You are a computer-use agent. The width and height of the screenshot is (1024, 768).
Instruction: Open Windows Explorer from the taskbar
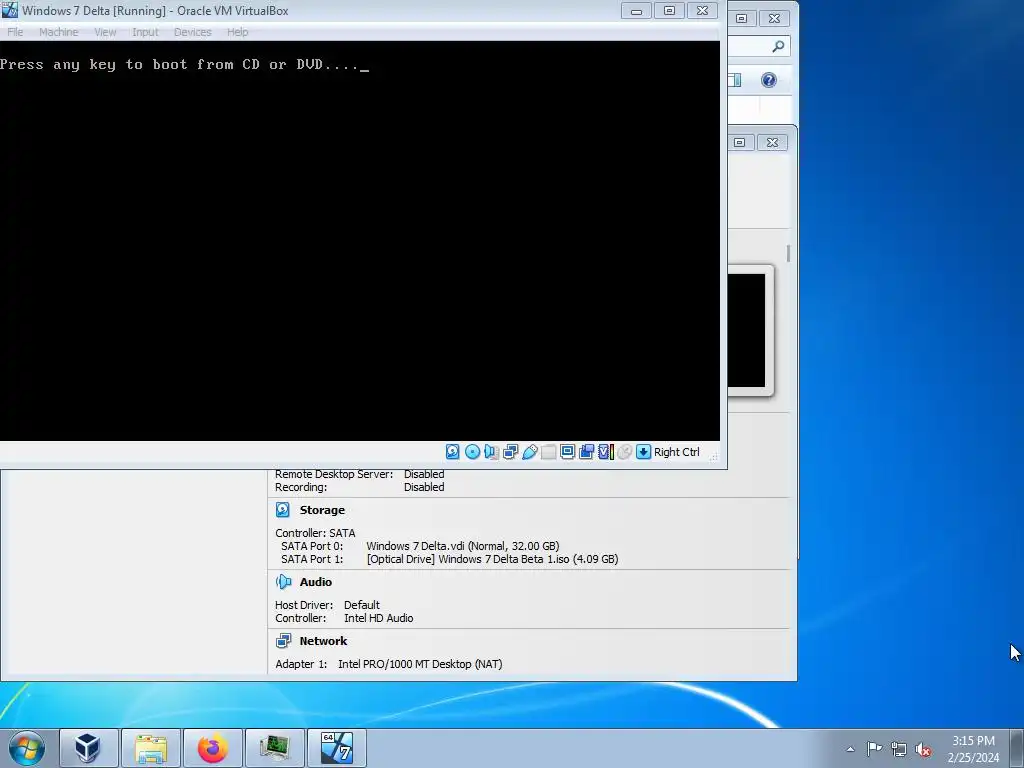151,748
